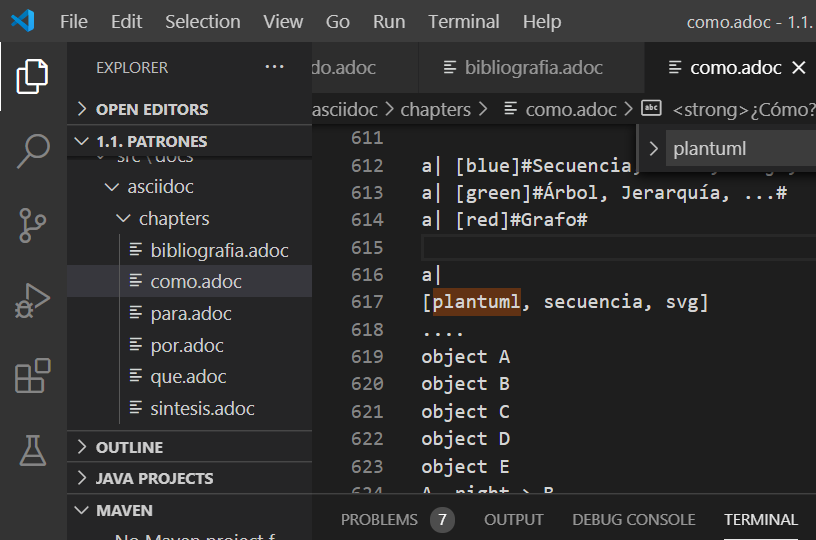The image size is (816, 540).
Task: Open the Run and Debug view
Action: click(x=32, y=300)
